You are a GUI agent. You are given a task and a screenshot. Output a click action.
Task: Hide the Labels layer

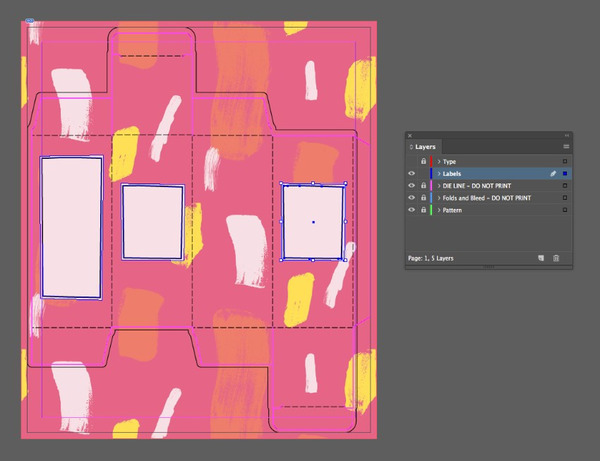tap(412, 173)
